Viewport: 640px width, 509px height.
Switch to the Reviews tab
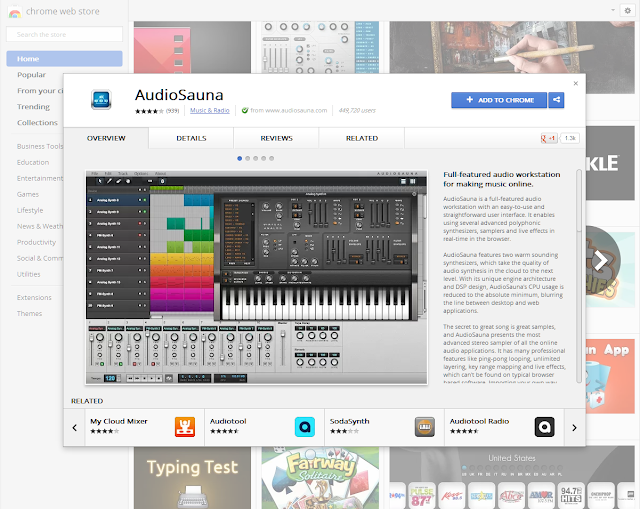pos(276,138)
